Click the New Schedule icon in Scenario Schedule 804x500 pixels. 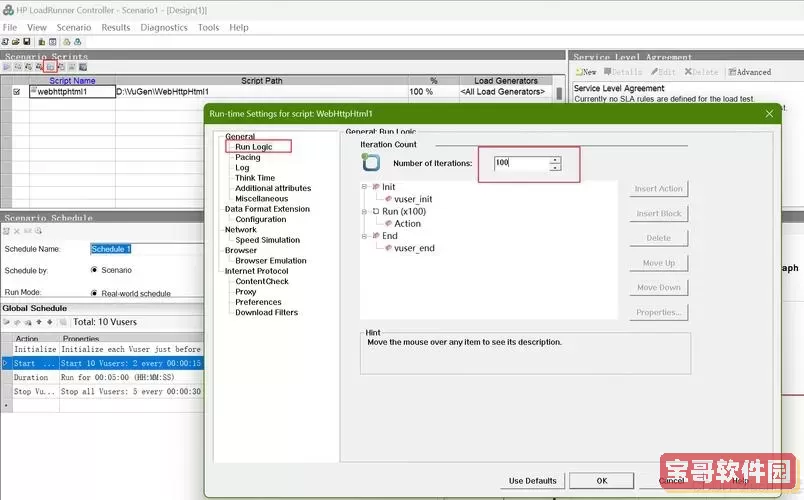(6, 231)
